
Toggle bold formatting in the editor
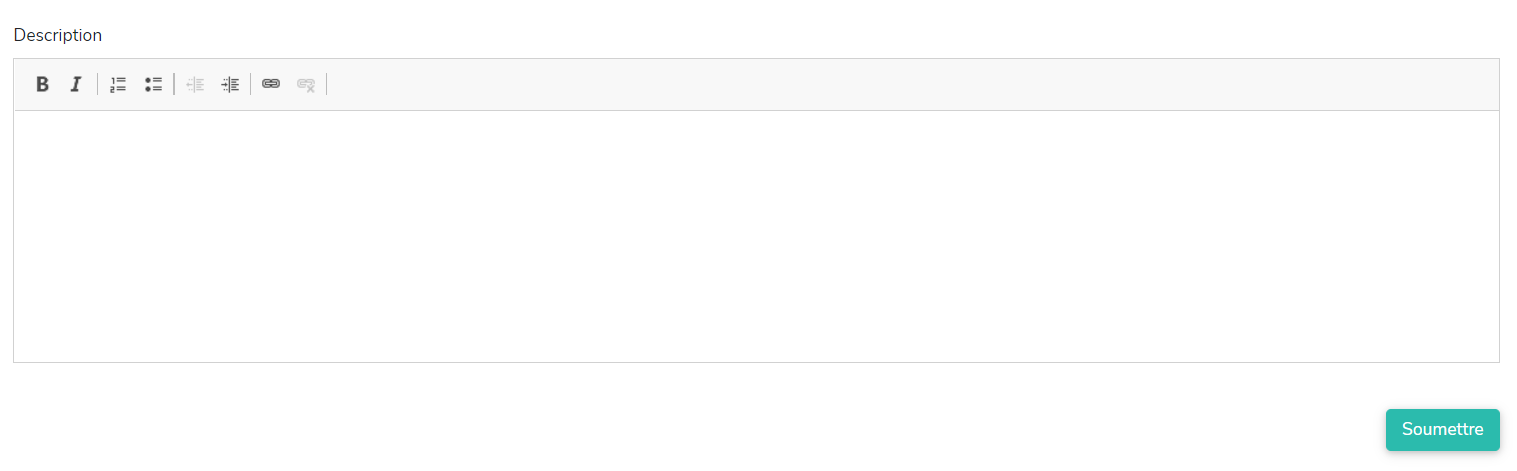tap(42, 84)
